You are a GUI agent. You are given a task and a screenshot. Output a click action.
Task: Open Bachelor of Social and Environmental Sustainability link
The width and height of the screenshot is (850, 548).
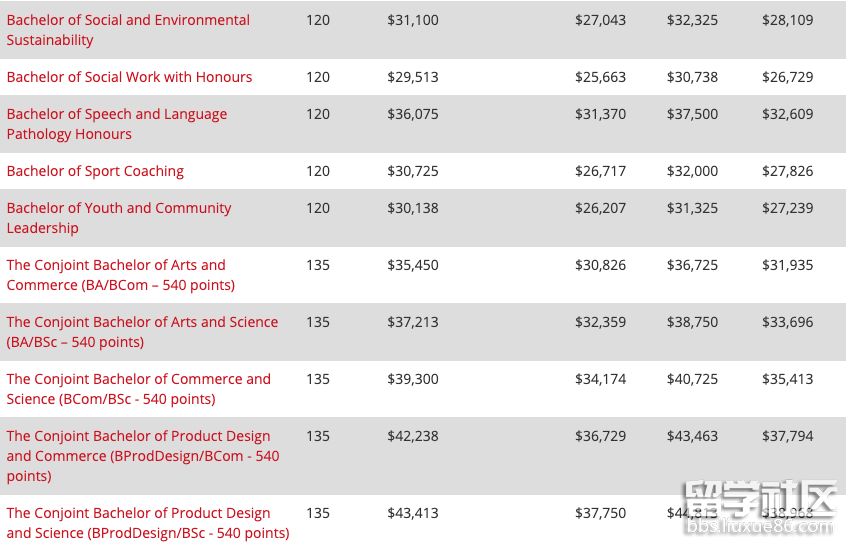pos(128,30)
